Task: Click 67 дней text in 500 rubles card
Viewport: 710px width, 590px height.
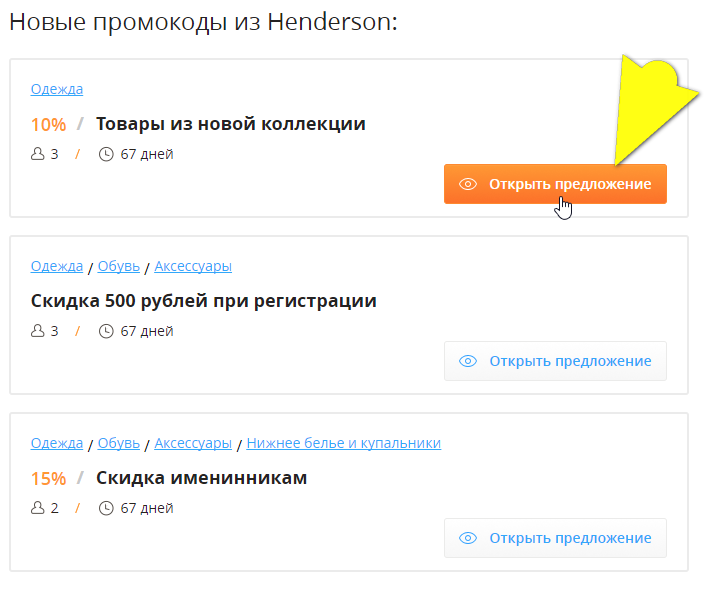Action: (147, 331)
